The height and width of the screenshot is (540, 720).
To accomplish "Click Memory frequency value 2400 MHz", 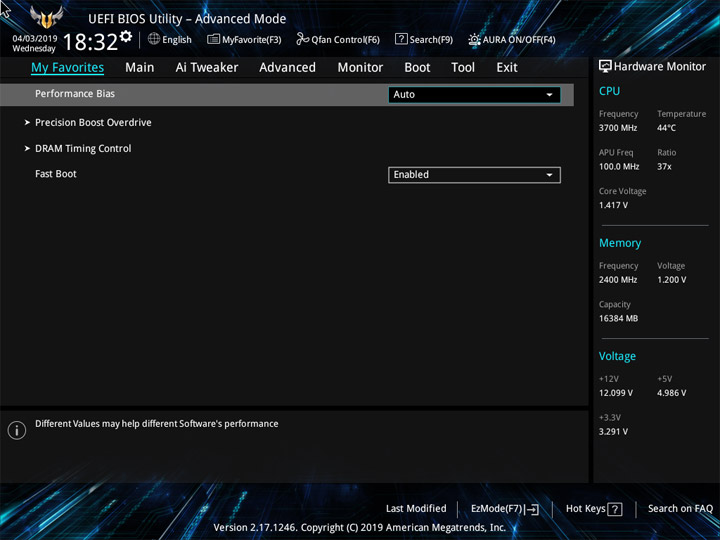I will [618, 279].
